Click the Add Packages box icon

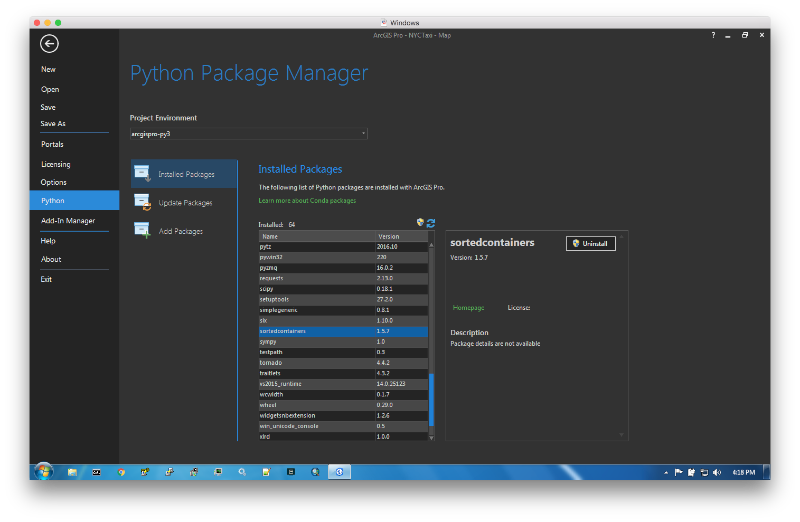pyautogui.click(x=142, y=230)
